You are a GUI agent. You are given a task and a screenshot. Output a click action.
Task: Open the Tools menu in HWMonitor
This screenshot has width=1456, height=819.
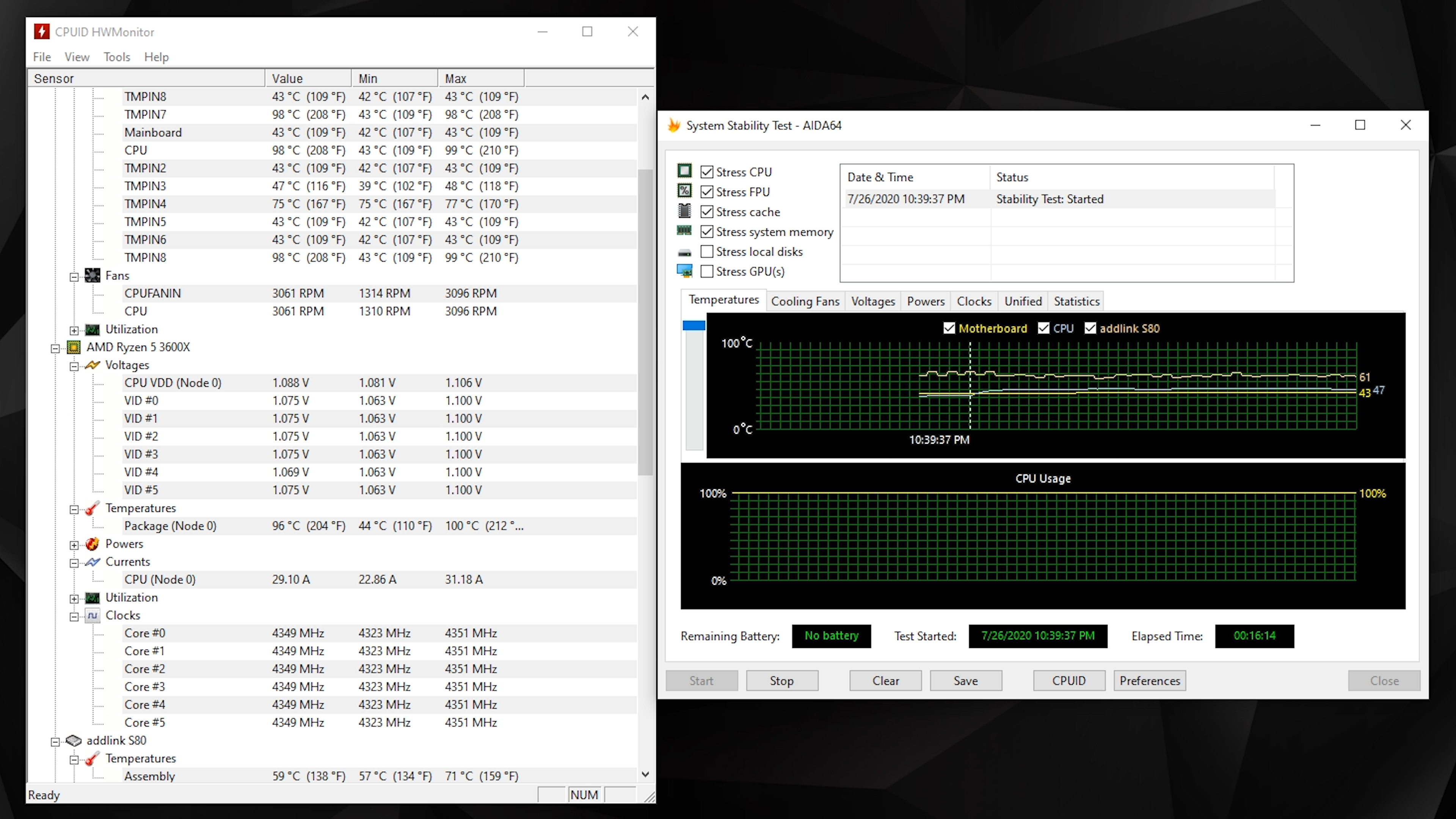click(117, 57)
